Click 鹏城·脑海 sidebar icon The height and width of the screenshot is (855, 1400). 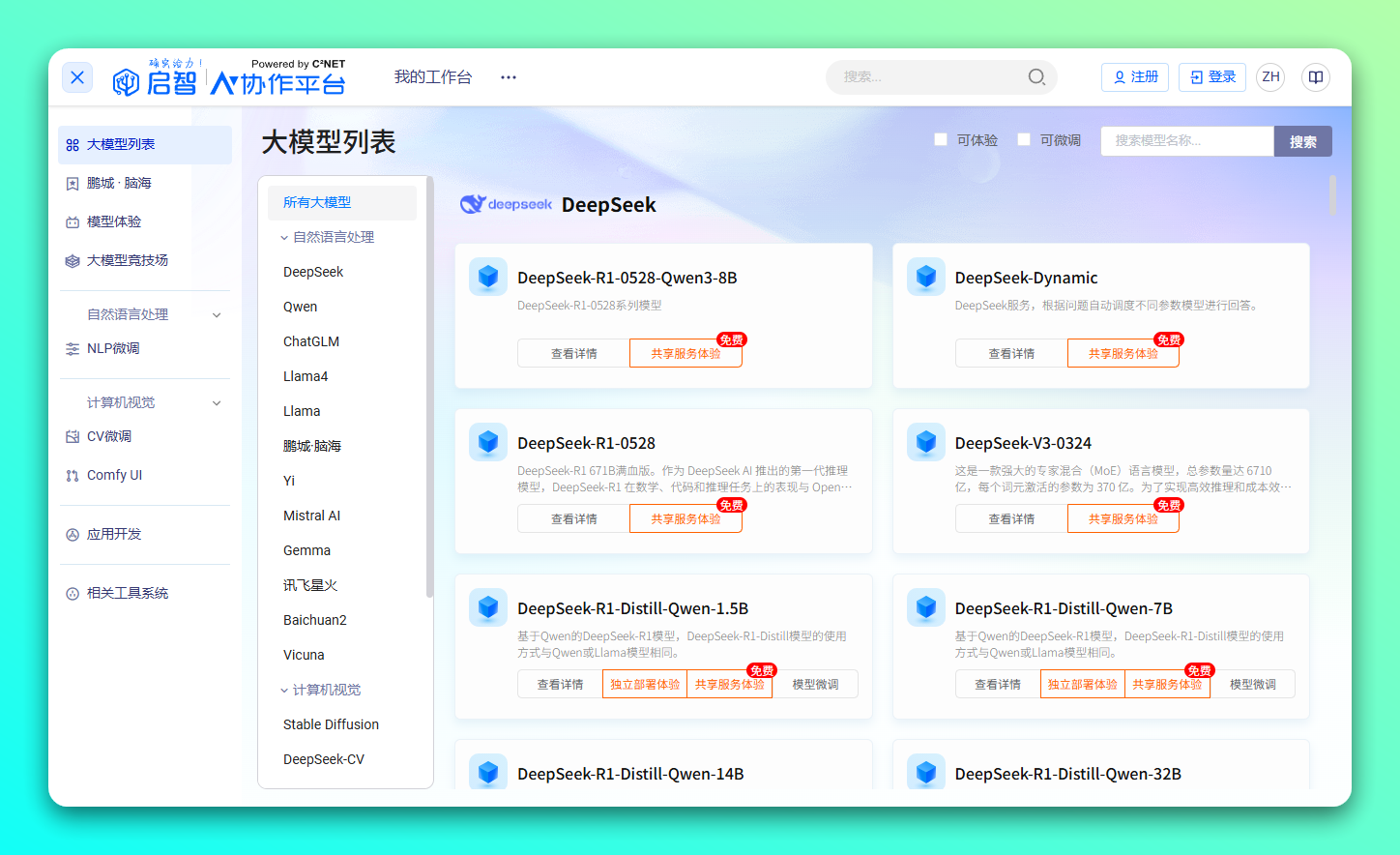[73, 184]
